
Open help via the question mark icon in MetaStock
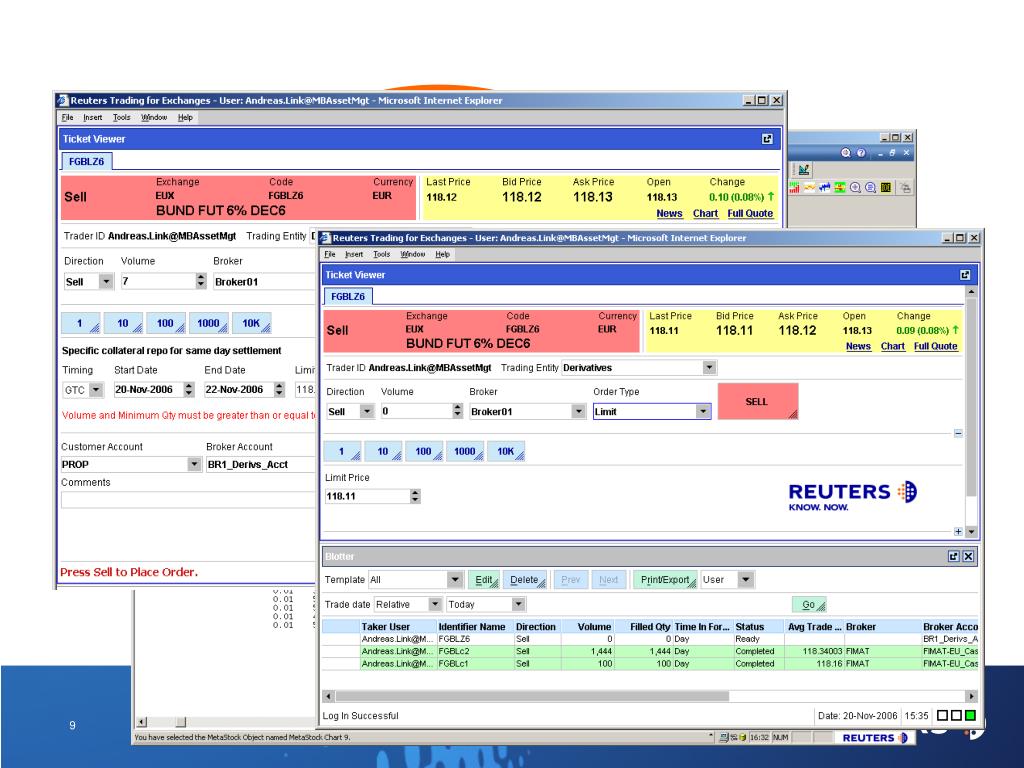pos(861,153)
